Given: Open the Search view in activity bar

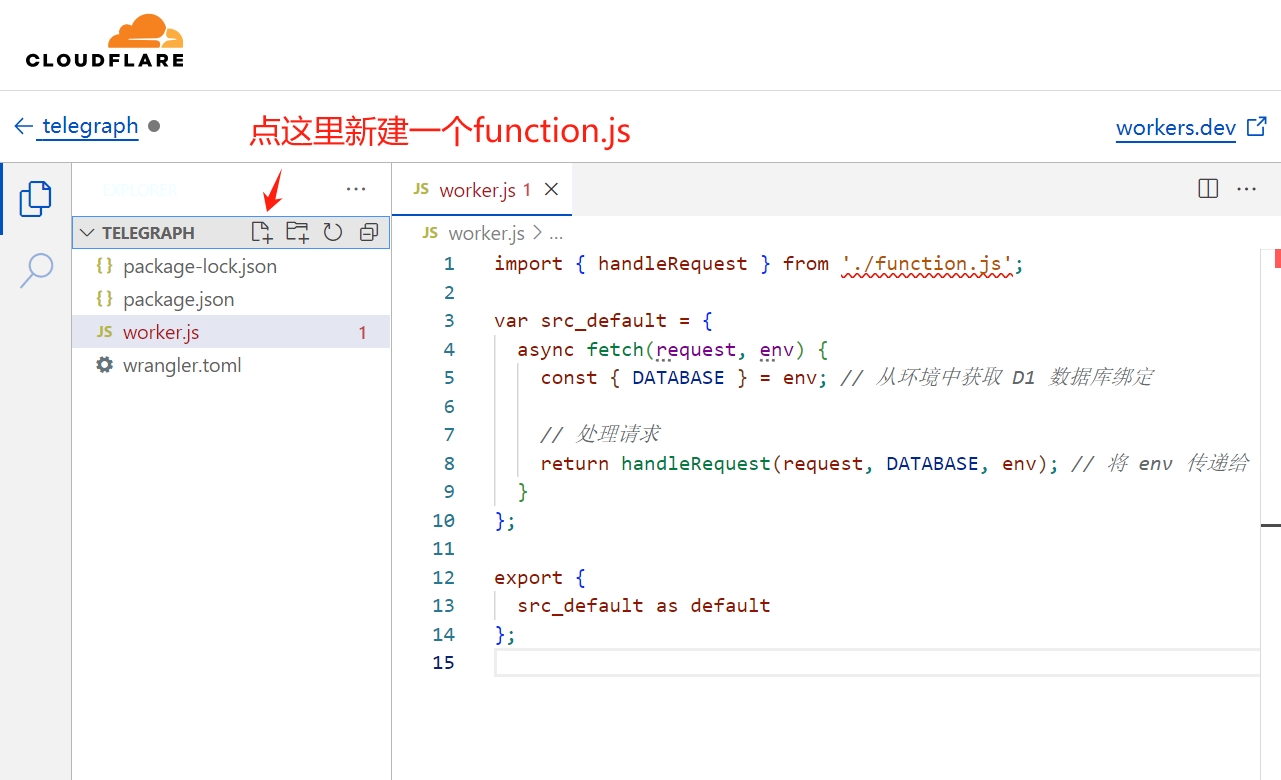Looking at the screenshot, I should point(36,270).
